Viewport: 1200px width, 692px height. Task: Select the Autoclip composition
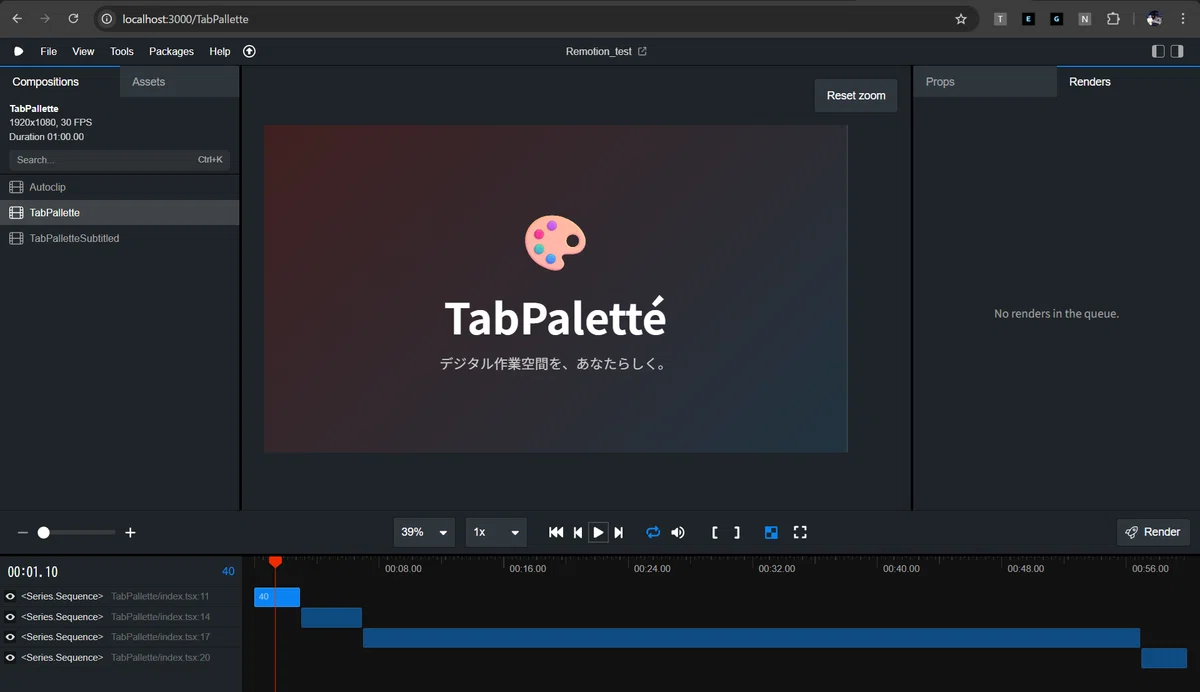click(120, 187)
